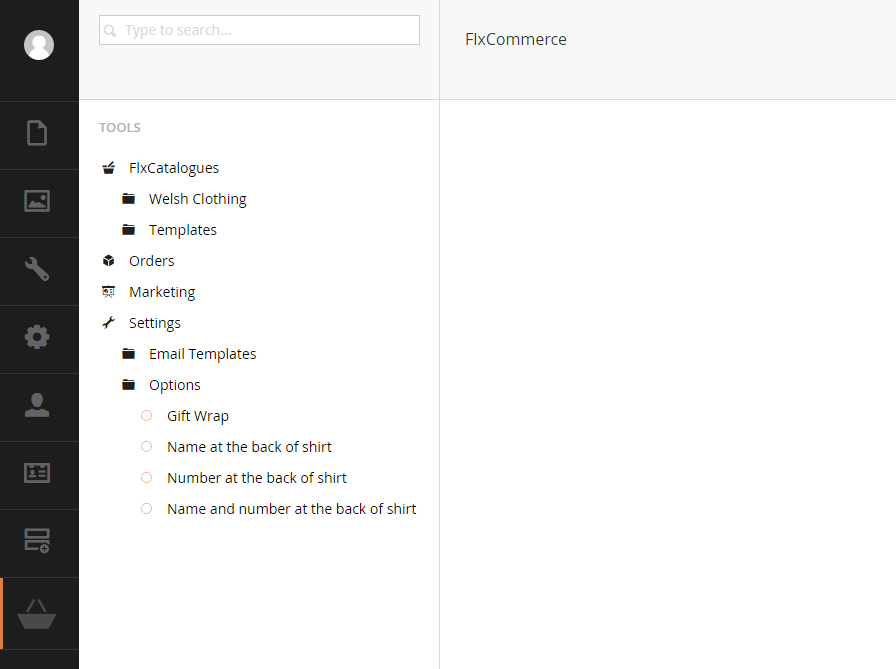Screen dimensions: 896x669
Task: Collapse the Options folder
Action: click(174, 385)
